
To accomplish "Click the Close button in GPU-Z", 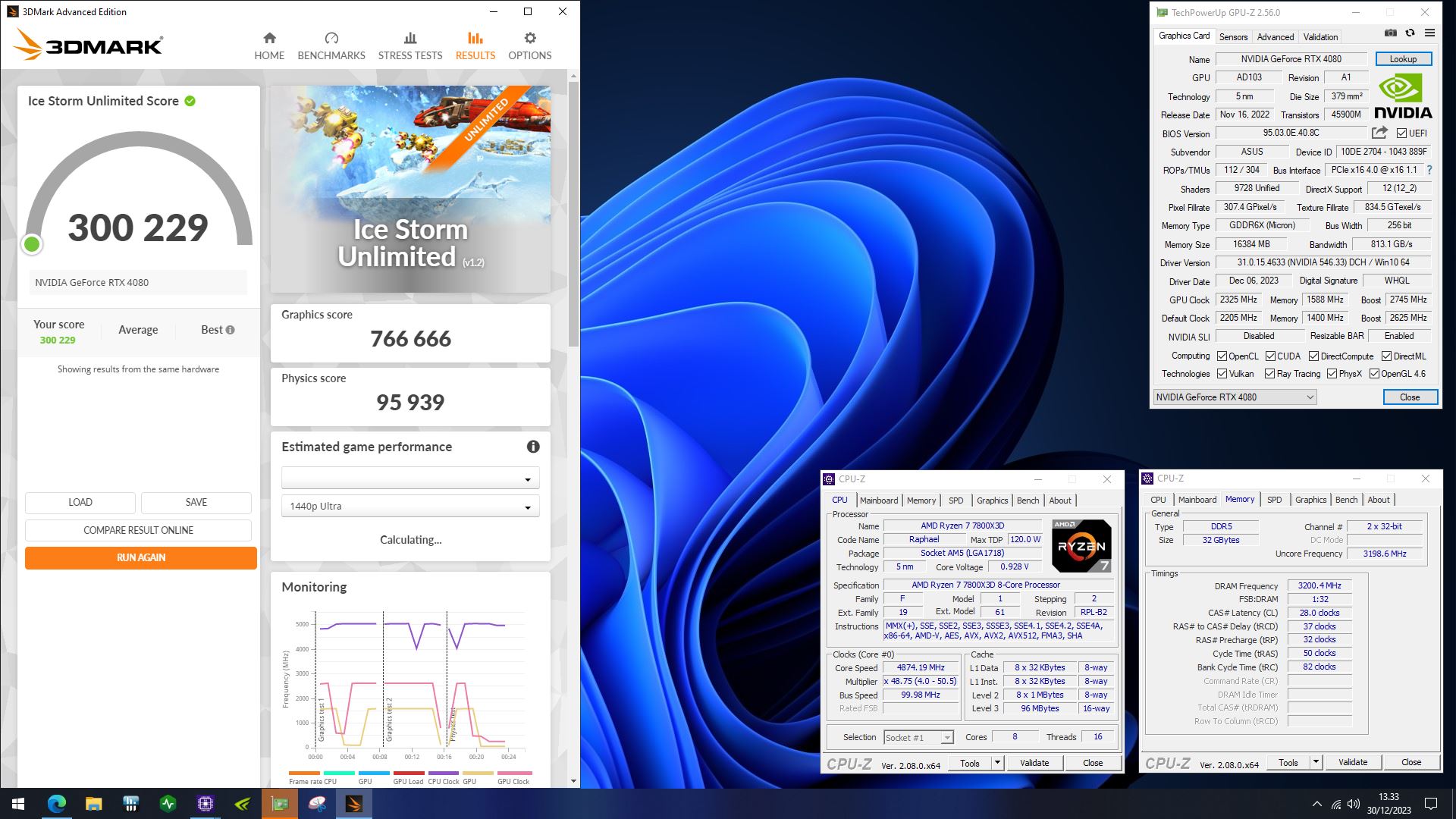I will (1410, 397).
